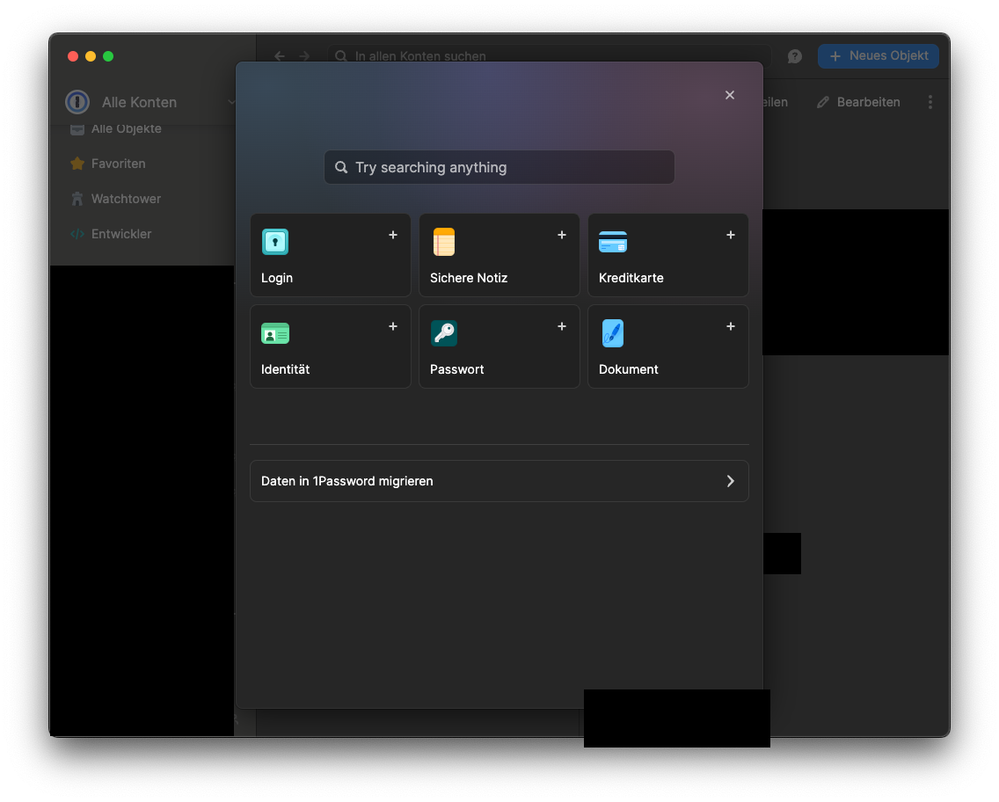Select the Sichere Notiz card label
The width and height of the screenshot is (999, 802).
[x=469, y=278]
